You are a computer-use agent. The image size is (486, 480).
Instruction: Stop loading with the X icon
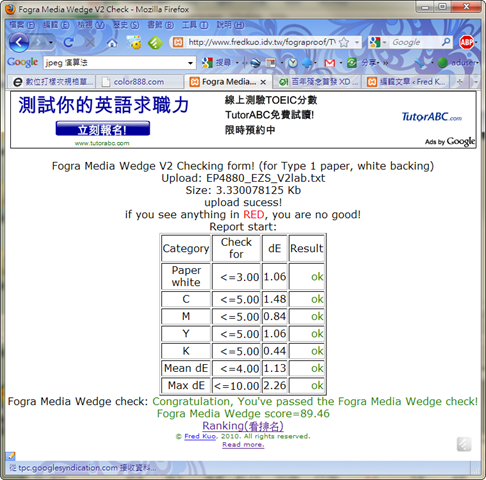(90, 42)
